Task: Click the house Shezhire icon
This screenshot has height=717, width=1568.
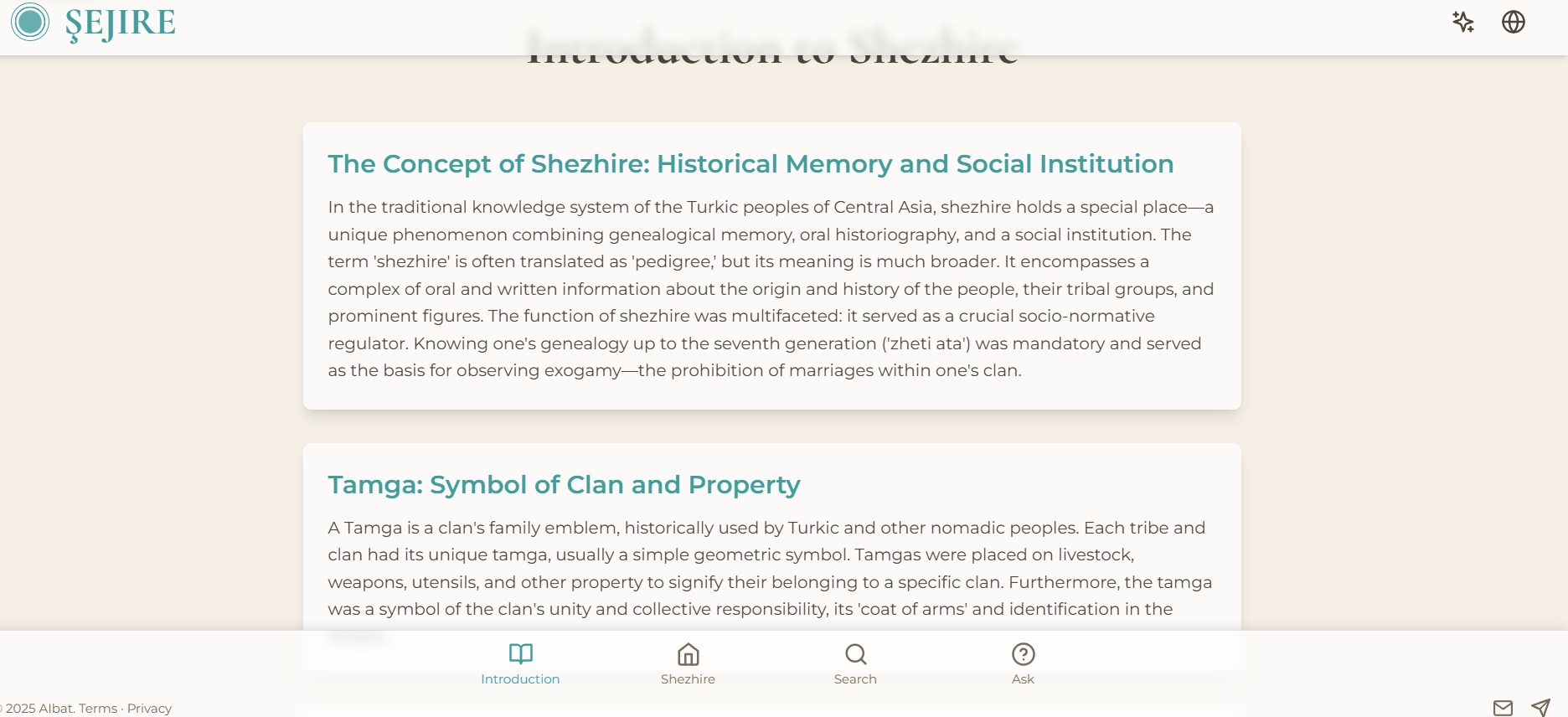Action: [688, 653]
